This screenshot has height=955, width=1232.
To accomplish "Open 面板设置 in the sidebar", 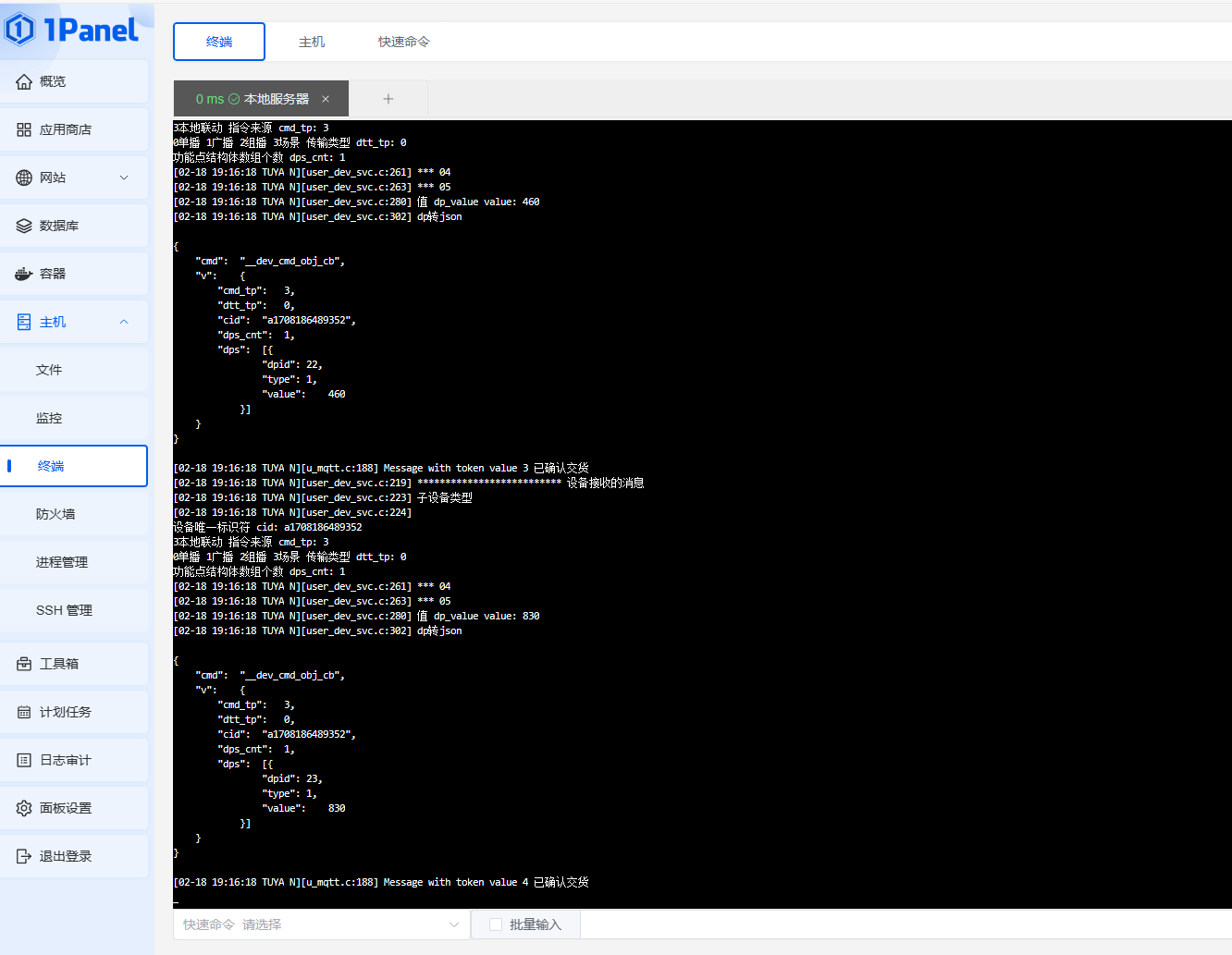I will 74,808.
